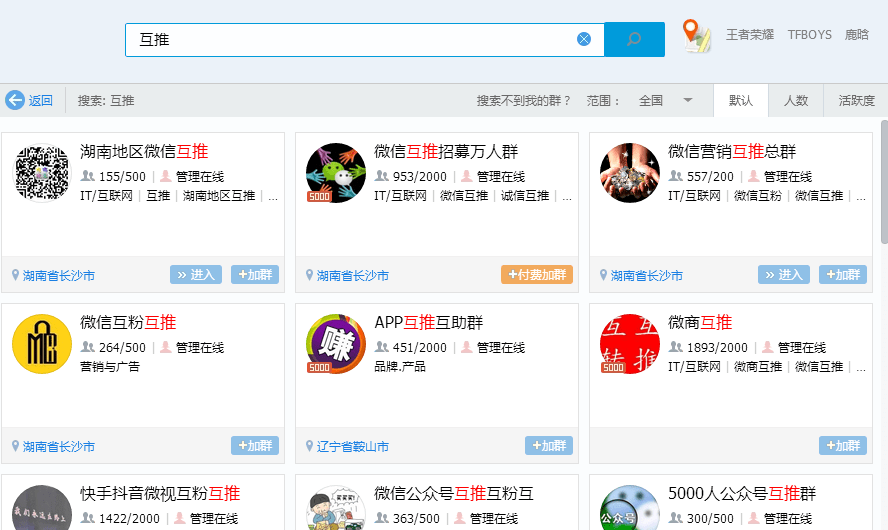This screenshot has width=888, height=530.
Task: Click the vertical scrollbar thumb
Action: pos(884,182)
